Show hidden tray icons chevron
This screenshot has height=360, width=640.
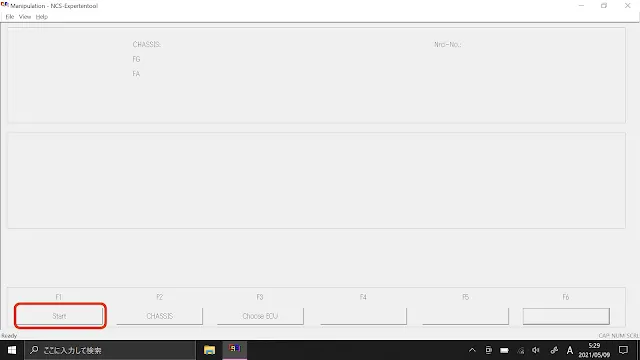tap(472, 350)
